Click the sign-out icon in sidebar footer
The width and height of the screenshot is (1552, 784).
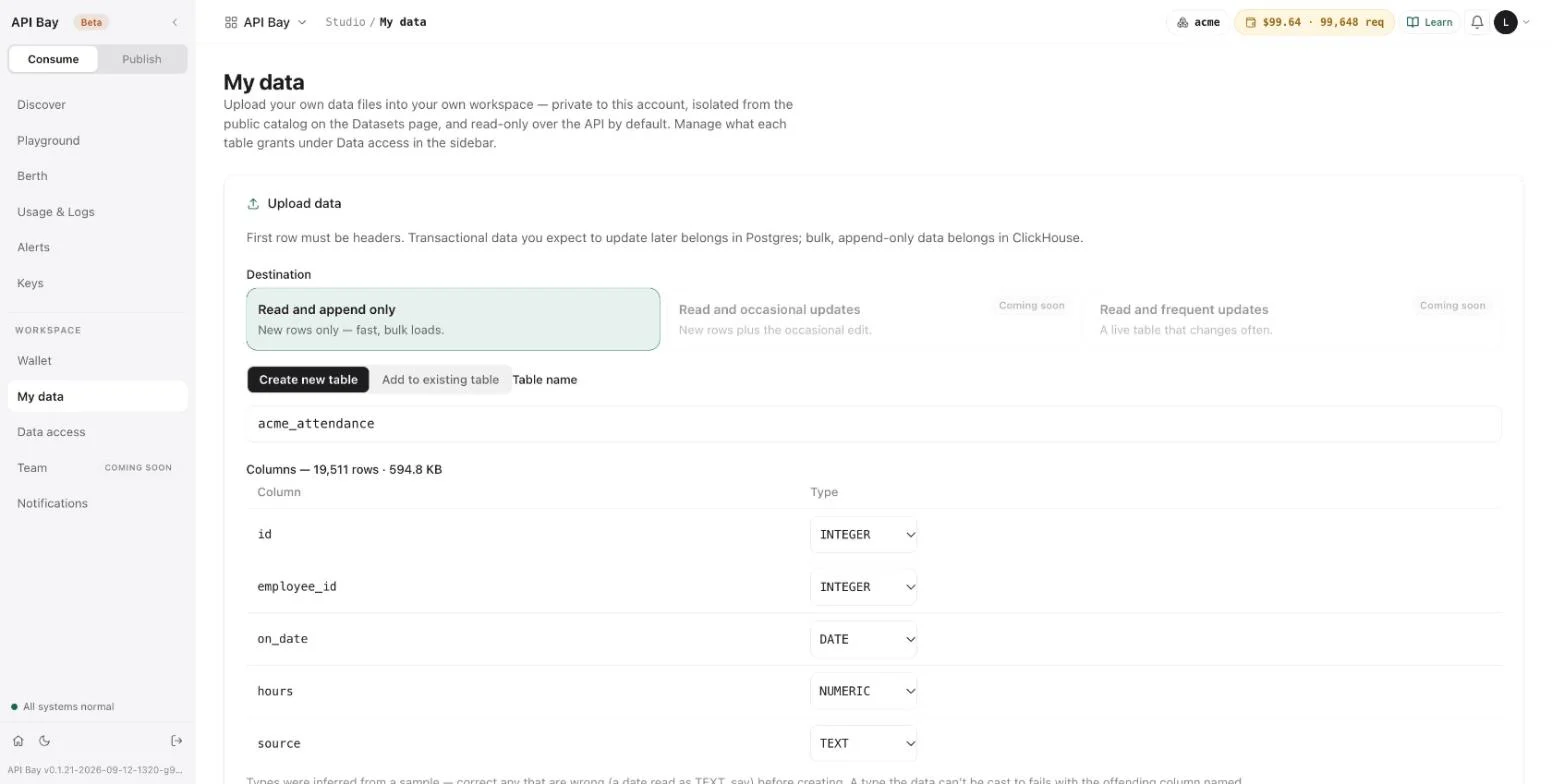[x=176, y=741]
